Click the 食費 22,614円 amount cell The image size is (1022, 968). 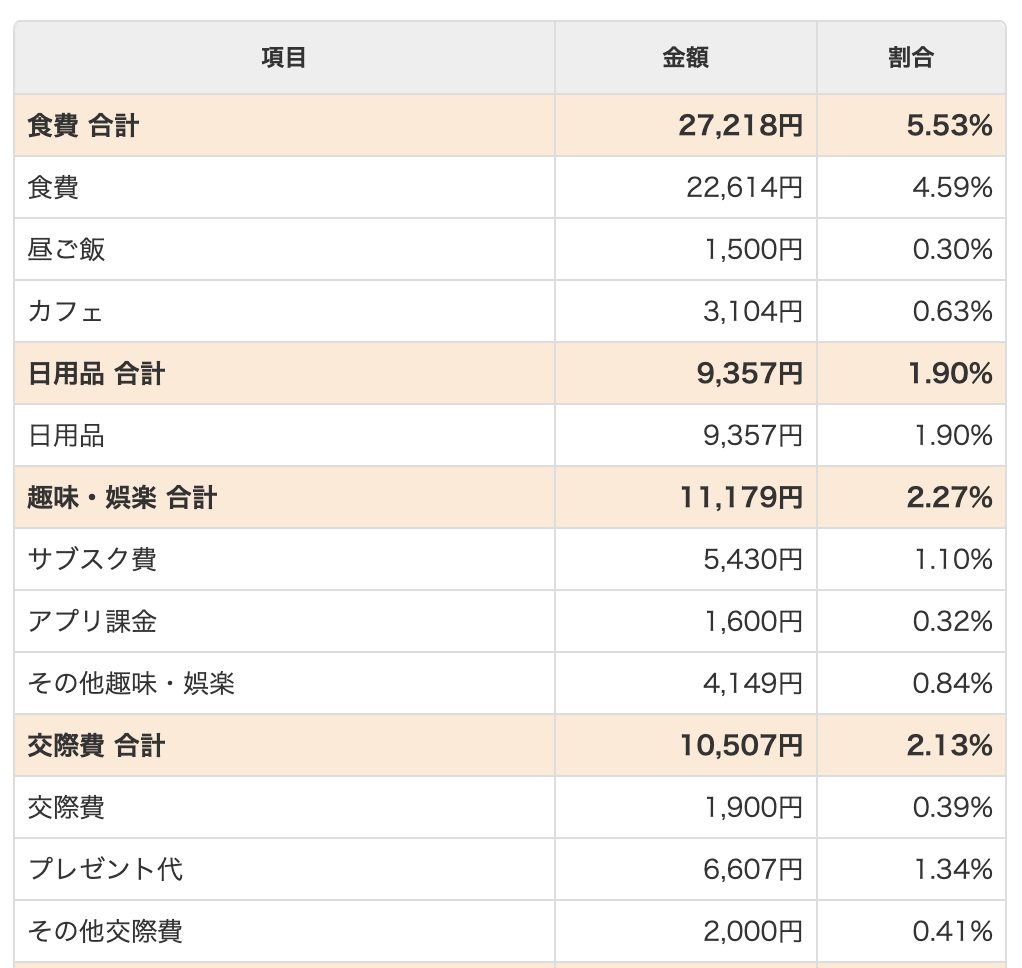[743, 188]
